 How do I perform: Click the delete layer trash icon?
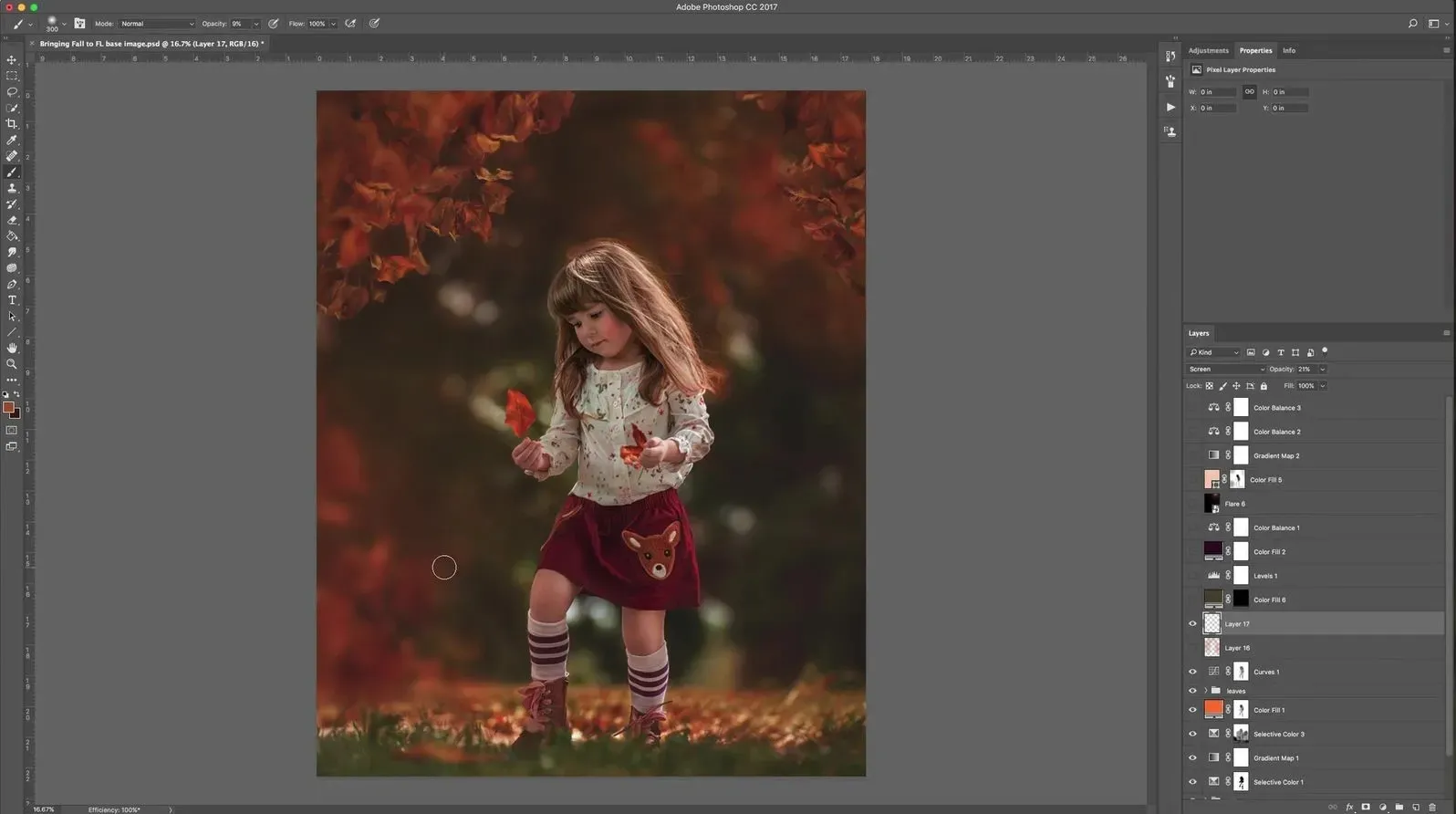pyautogui.click(x=1432, y=808)
